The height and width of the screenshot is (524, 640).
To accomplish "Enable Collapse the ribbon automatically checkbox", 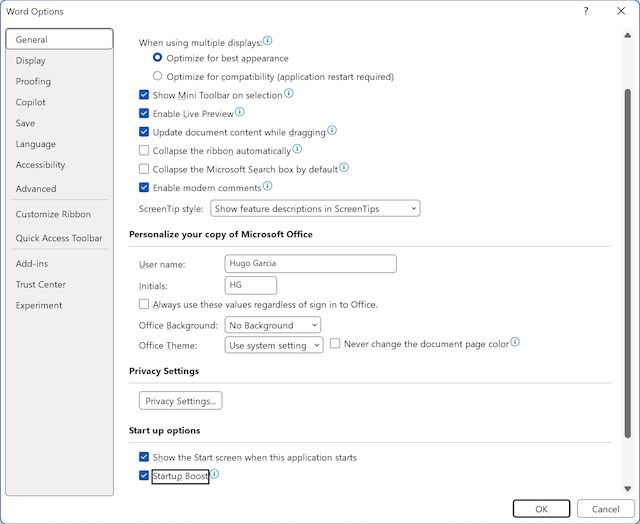I will (144, 151).
